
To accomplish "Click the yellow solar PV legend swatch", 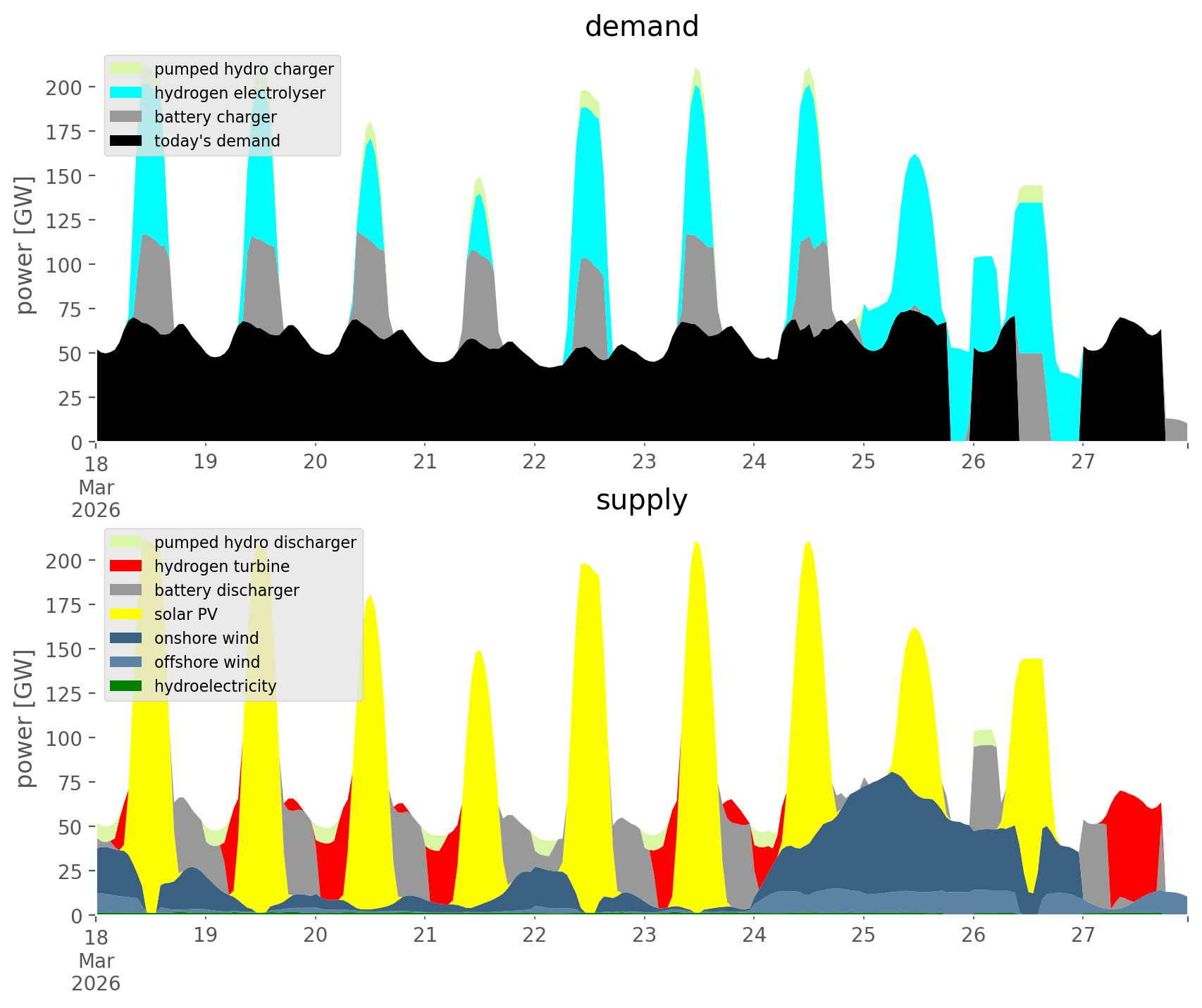I will (x=126, y=614).
